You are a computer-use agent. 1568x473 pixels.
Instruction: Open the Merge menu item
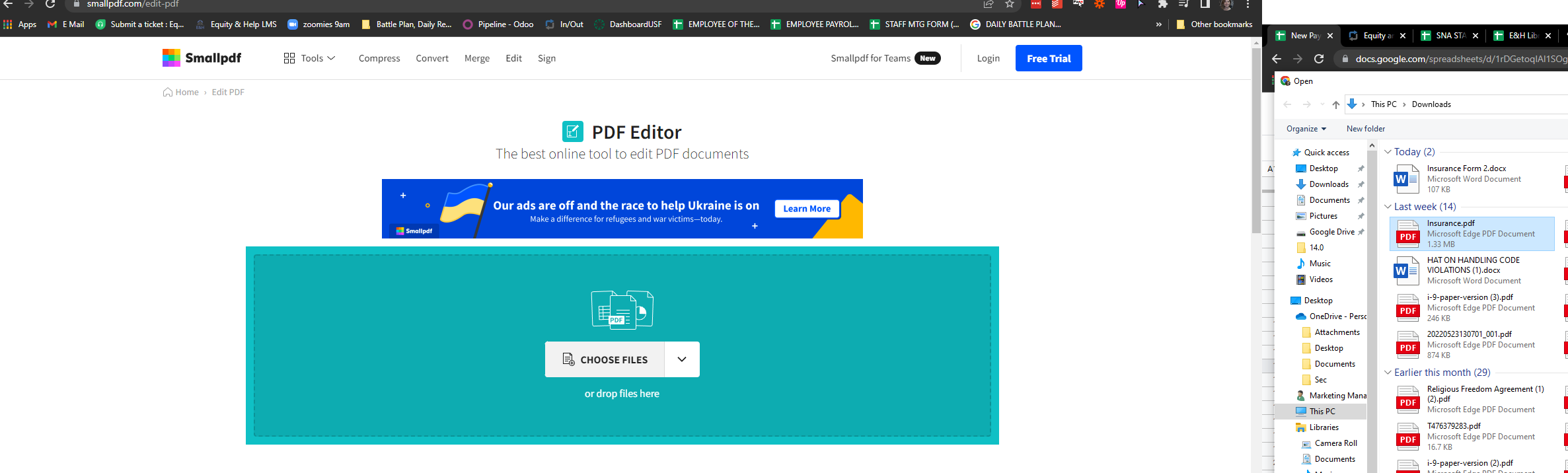[477, 58]
